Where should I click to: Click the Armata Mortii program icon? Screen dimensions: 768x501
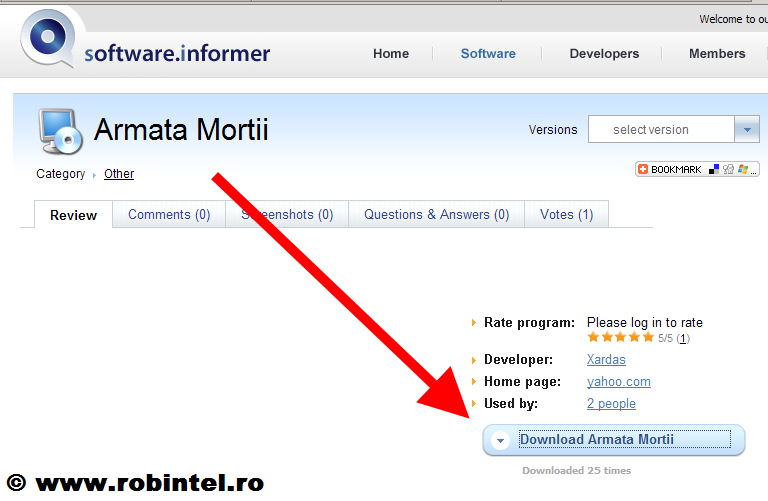pyautogui.click(x=60, y=131)
